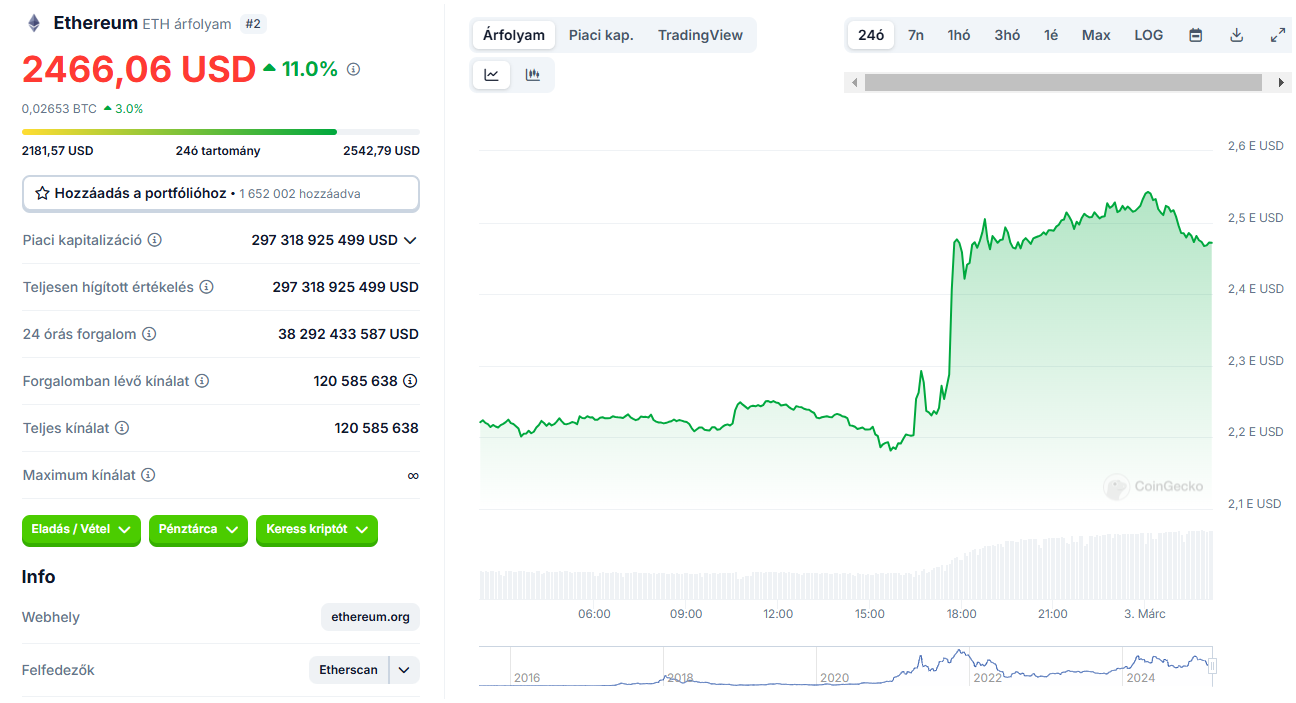Select the 1hó time range
The width and height of the screenshot is (1296, 703).
point(959,35)
